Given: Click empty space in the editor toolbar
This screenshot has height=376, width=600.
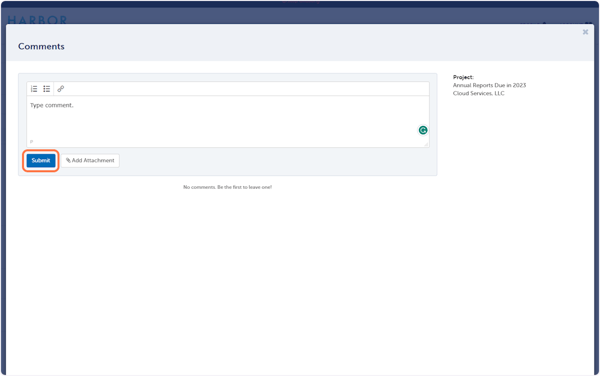Looking at the screenshot, I should click(245, 89).
